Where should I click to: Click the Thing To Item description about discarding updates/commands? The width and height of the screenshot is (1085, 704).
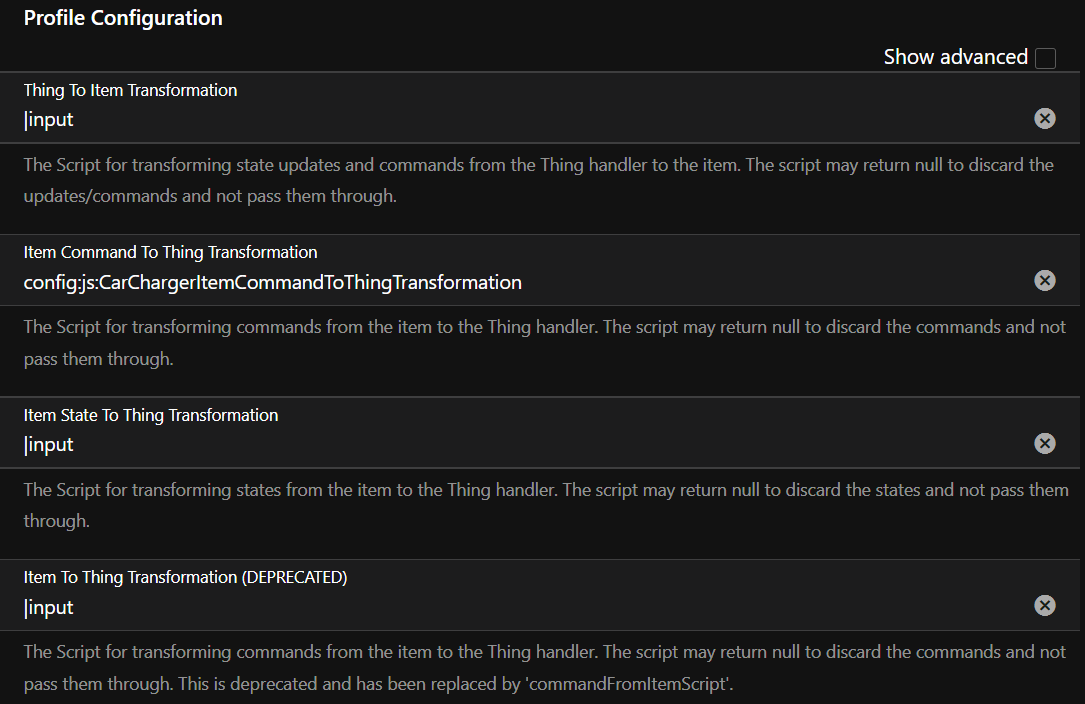coord(538,180)
